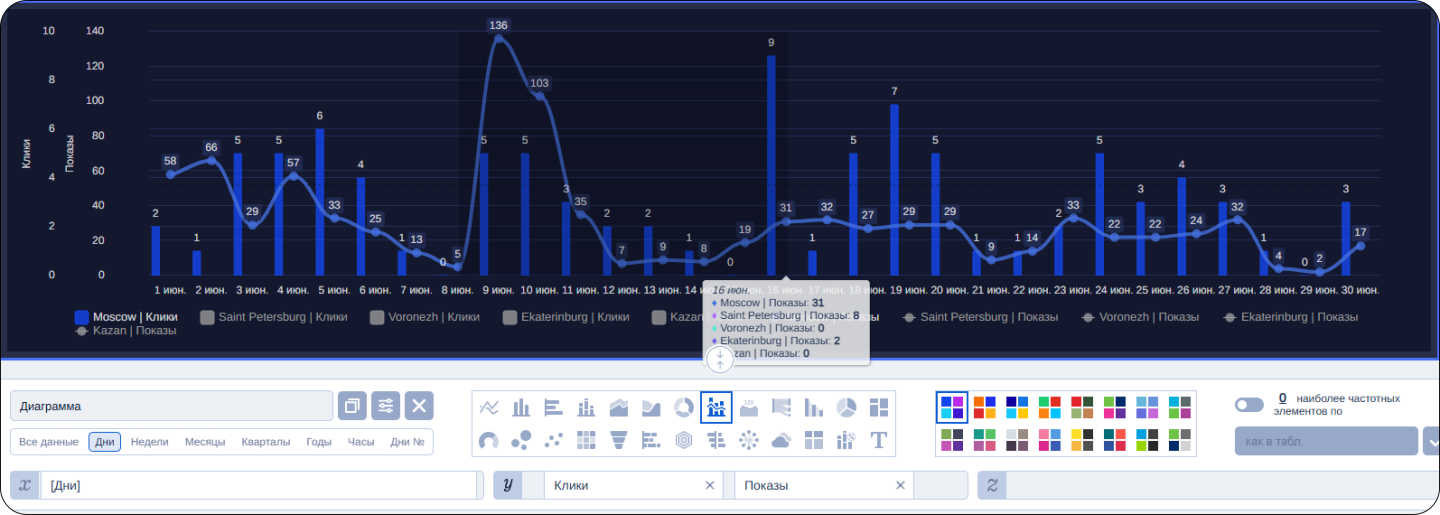Collapse chart panel with the divider arrow button

pos(720,360)
